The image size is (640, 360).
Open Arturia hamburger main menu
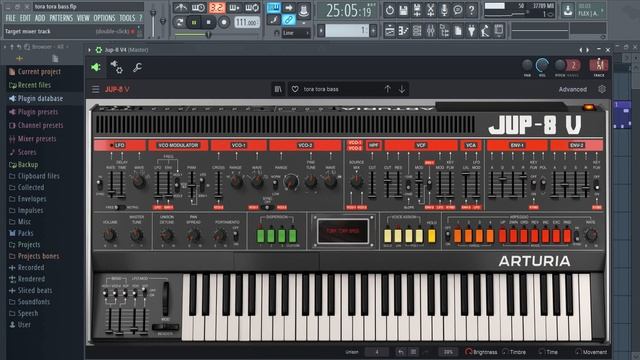pos(96,89)
